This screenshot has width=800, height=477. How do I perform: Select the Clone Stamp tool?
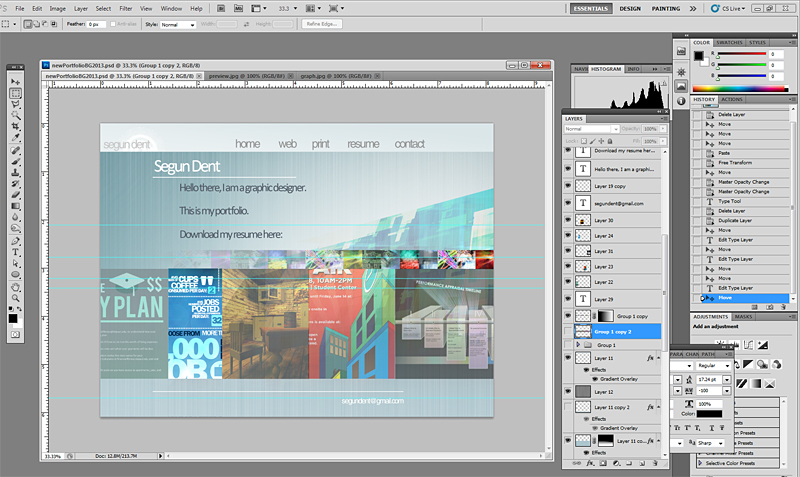click(15, 173)
